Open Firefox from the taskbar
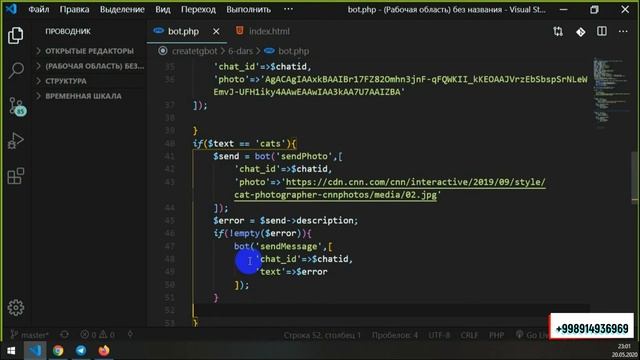640x360 pixels. coord(104,351)
